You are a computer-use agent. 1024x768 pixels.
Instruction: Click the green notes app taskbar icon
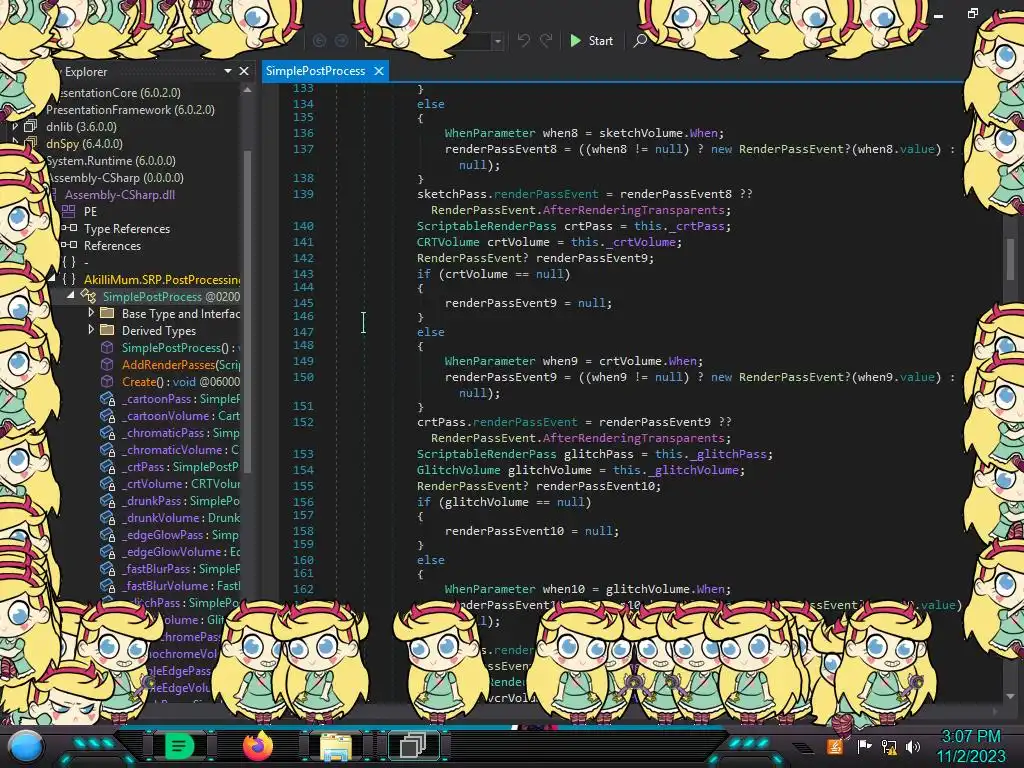tap(179, 746)
